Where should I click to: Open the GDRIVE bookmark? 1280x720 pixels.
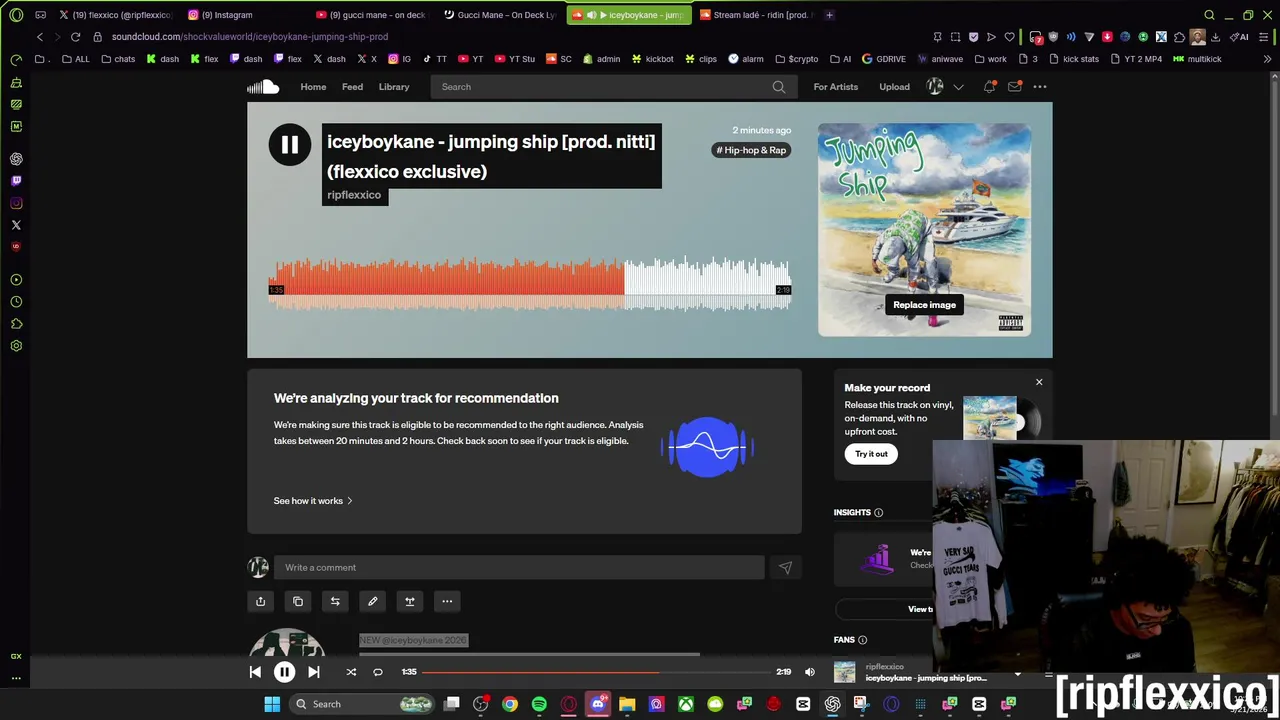coord(883,59)
